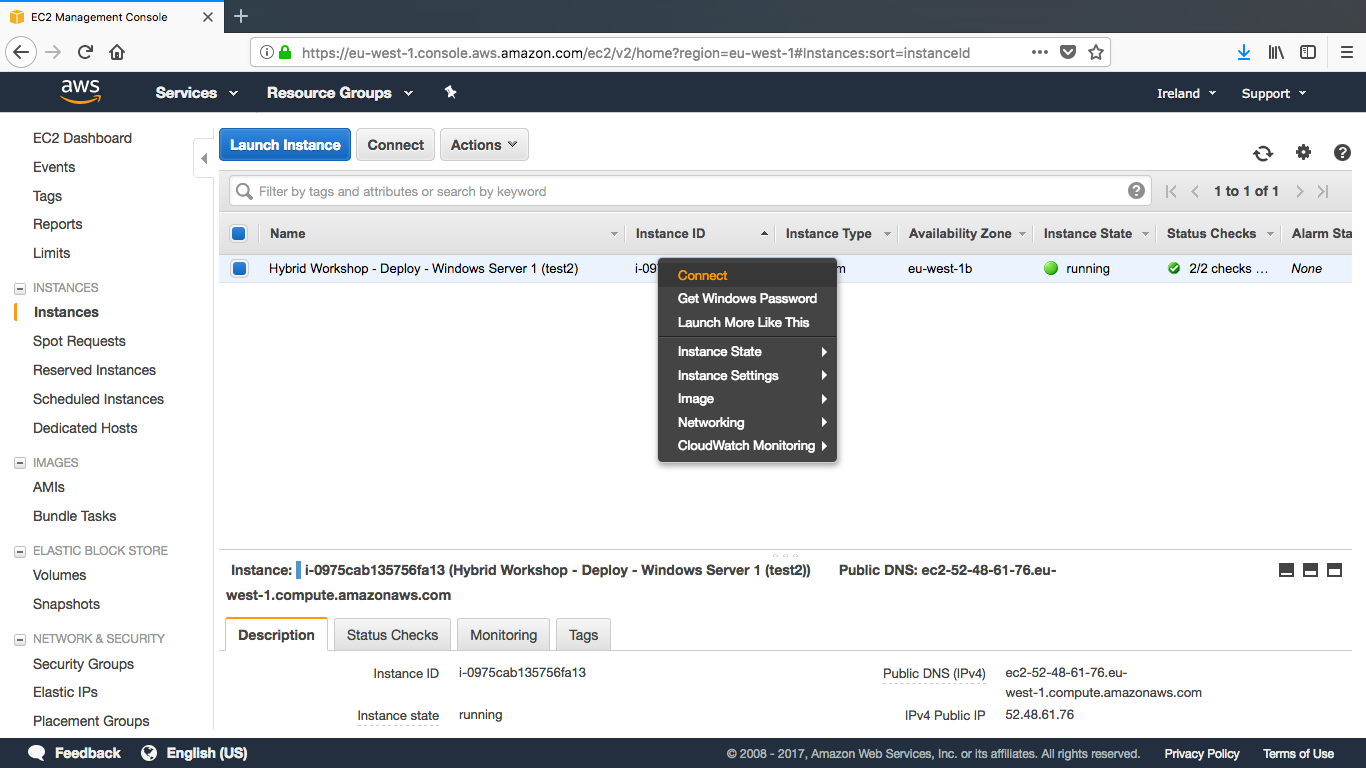Bookmark this page with the star icon
Viewport: 1366px width, 768px height.
[1095, 52]
